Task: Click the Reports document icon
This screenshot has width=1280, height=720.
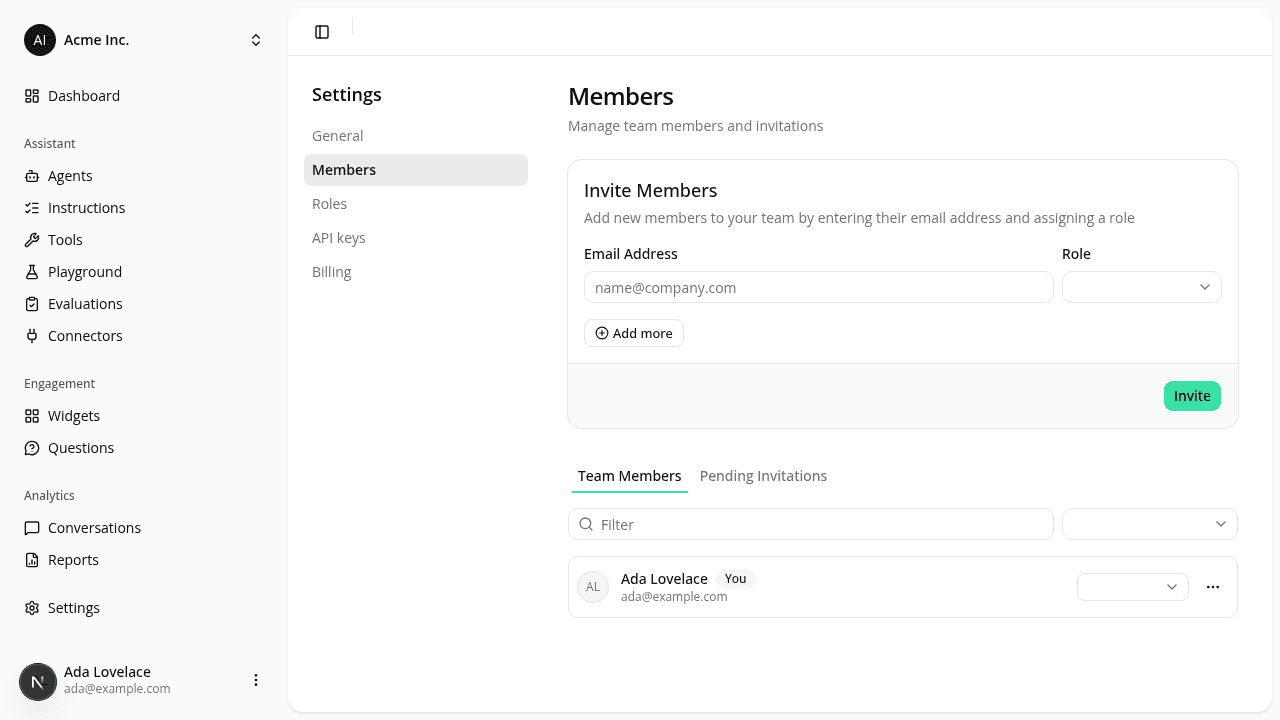Action: pos(32,560)
